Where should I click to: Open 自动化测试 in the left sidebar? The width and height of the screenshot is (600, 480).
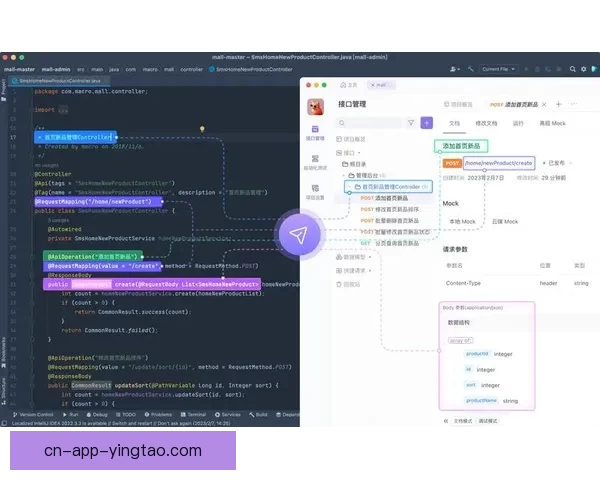click(314, 163)
